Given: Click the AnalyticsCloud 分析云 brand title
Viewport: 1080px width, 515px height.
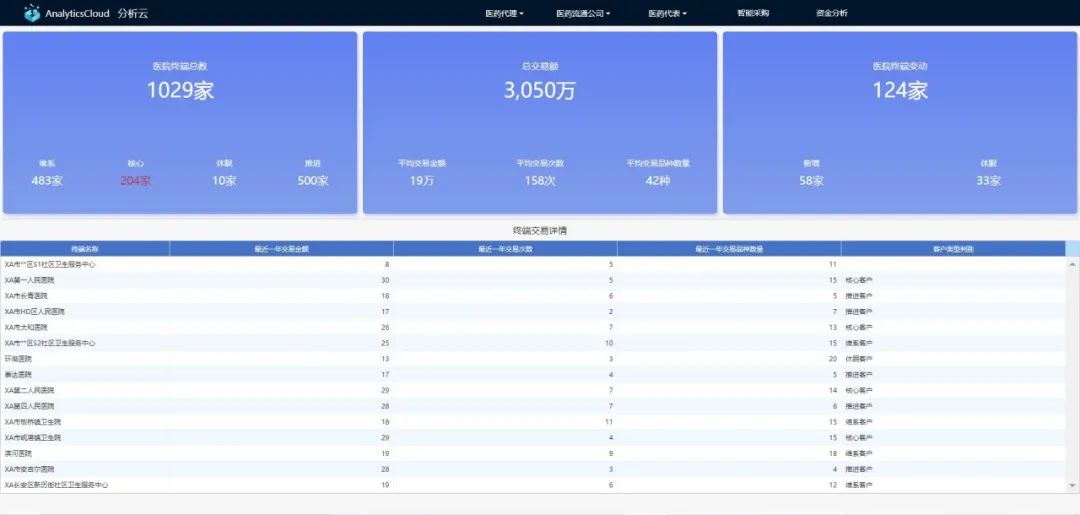Looking at the screenshot, I should pos(97,14).
